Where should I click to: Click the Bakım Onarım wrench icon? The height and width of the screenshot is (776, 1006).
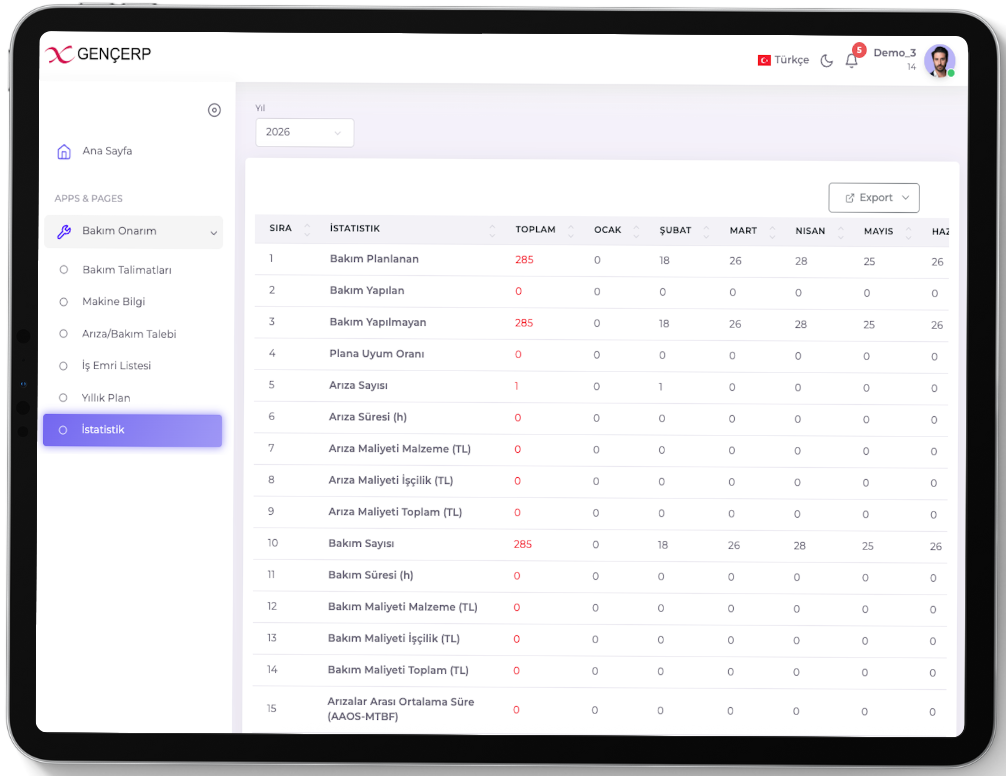(x=64, y=232)
